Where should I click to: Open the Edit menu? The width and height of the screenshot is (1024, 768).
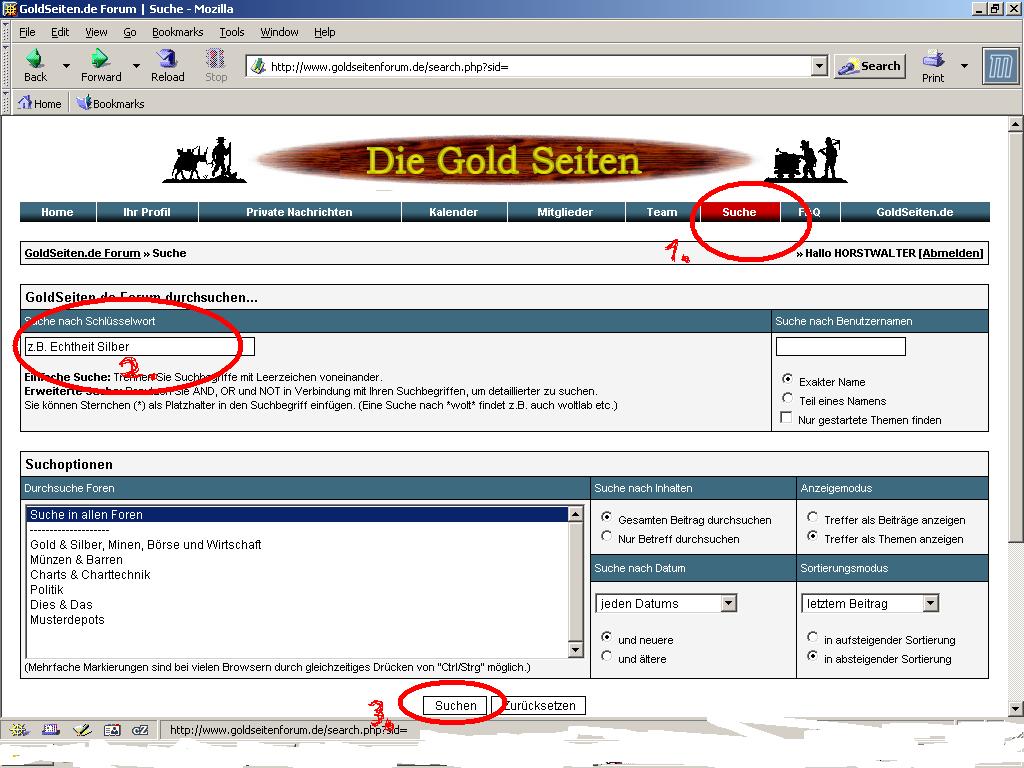60,32
